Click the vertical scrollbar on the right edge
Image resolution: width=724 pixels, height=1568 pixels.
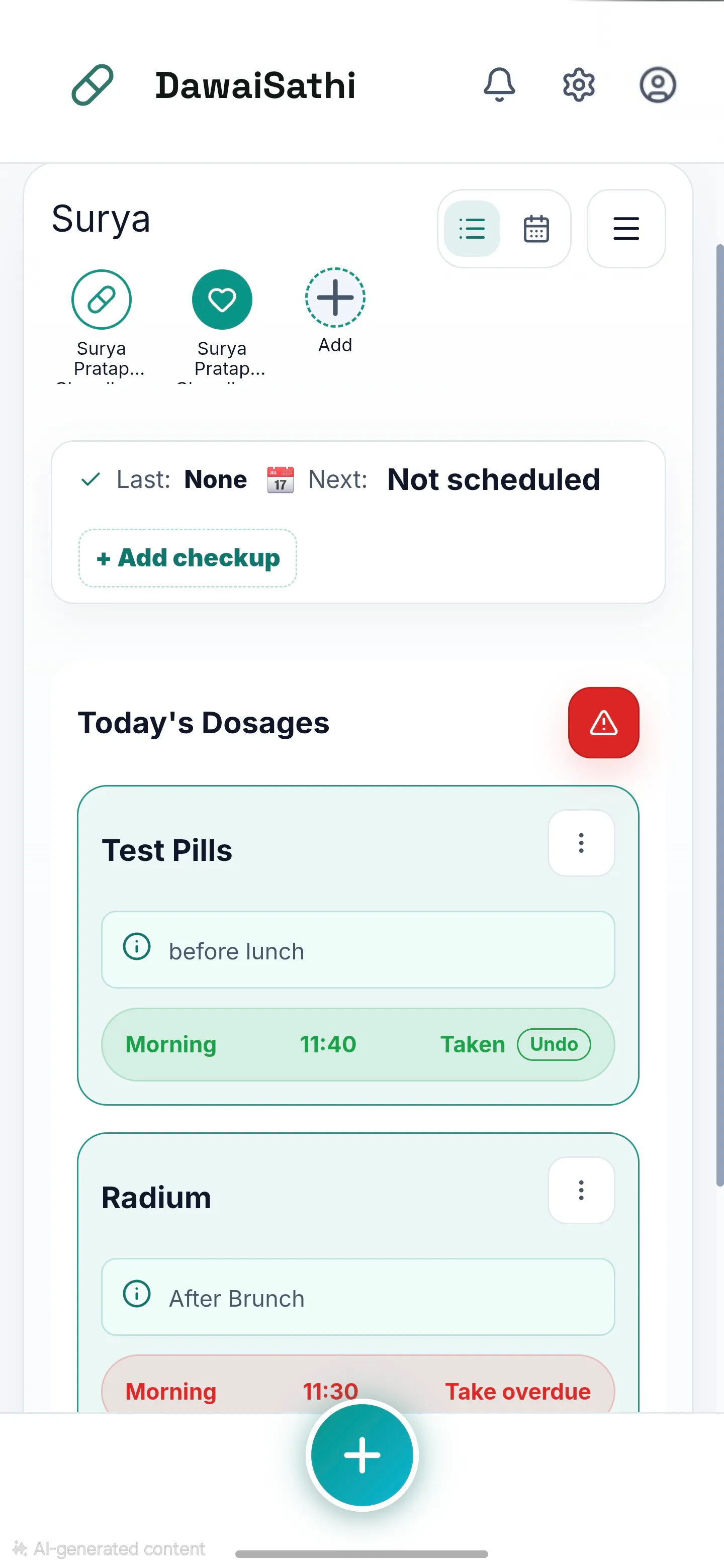[719, 715]
